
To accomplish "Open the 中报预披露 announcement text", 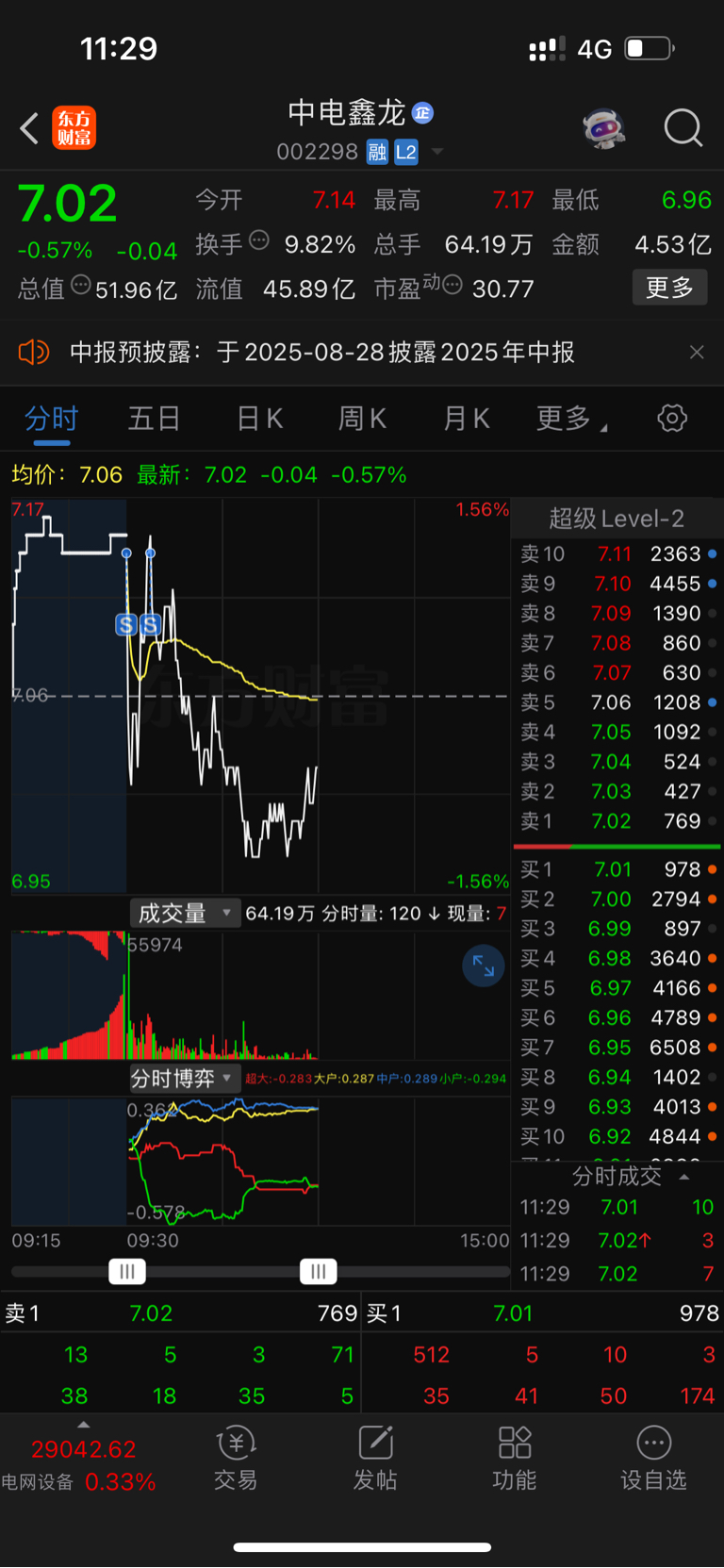I will tap(322, 353).
